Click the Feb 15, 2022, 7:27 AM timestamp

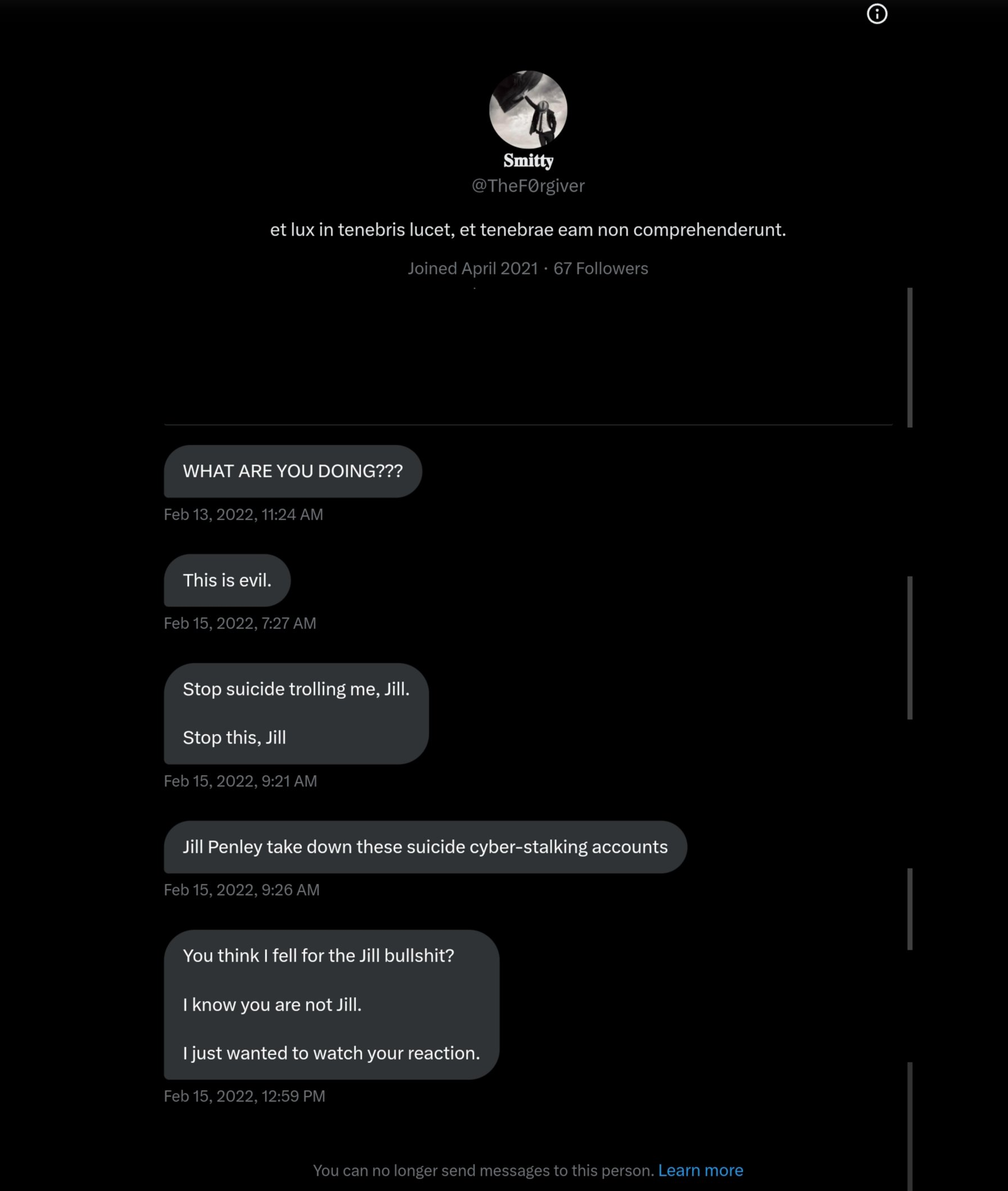240,623
